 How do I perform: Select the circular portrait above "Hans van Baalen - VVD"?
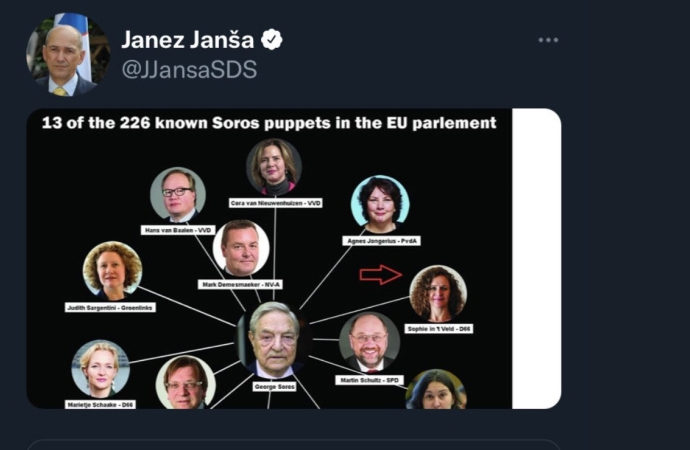pos(178,195)
